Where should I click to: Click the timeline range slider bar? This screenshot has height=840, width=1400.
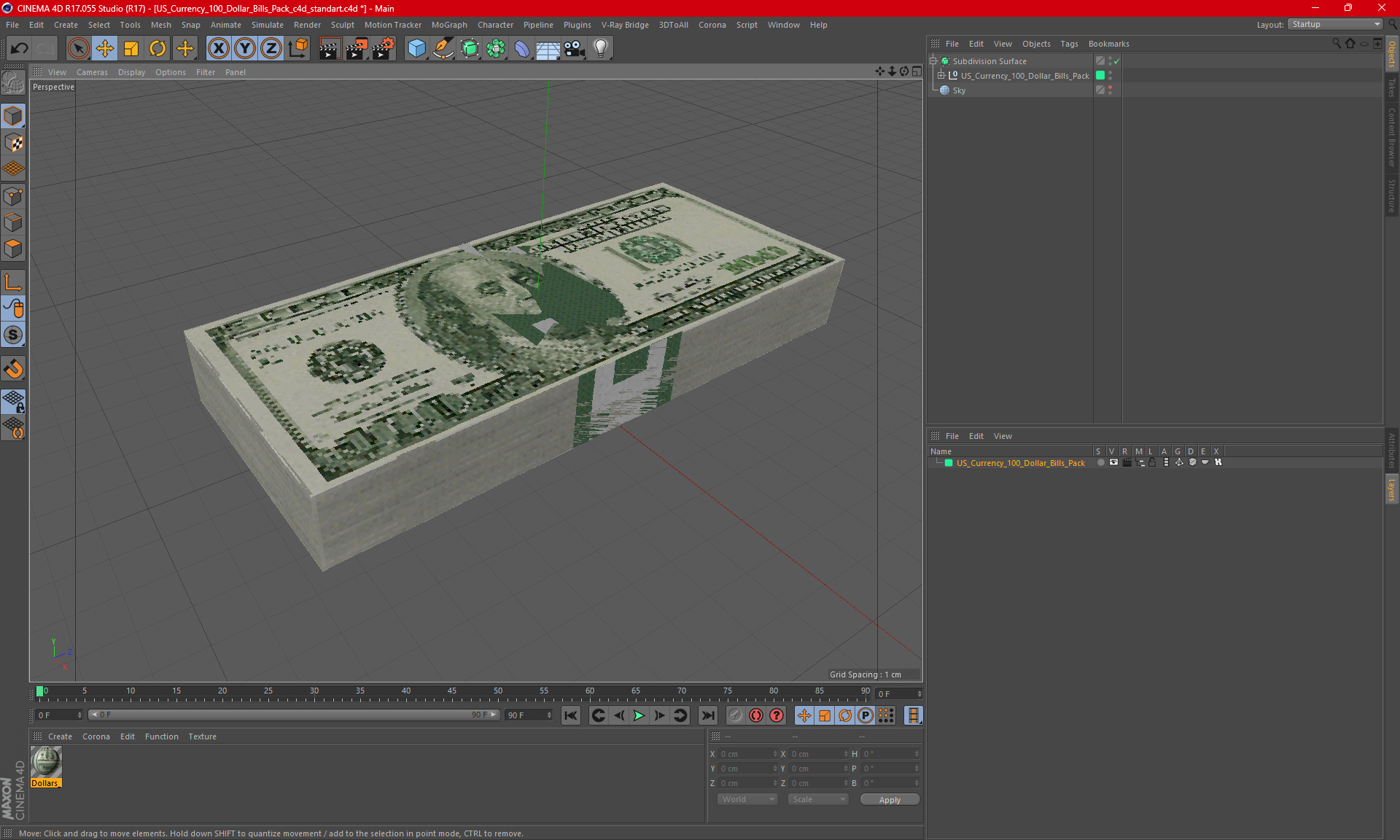(x=294, y=715)
